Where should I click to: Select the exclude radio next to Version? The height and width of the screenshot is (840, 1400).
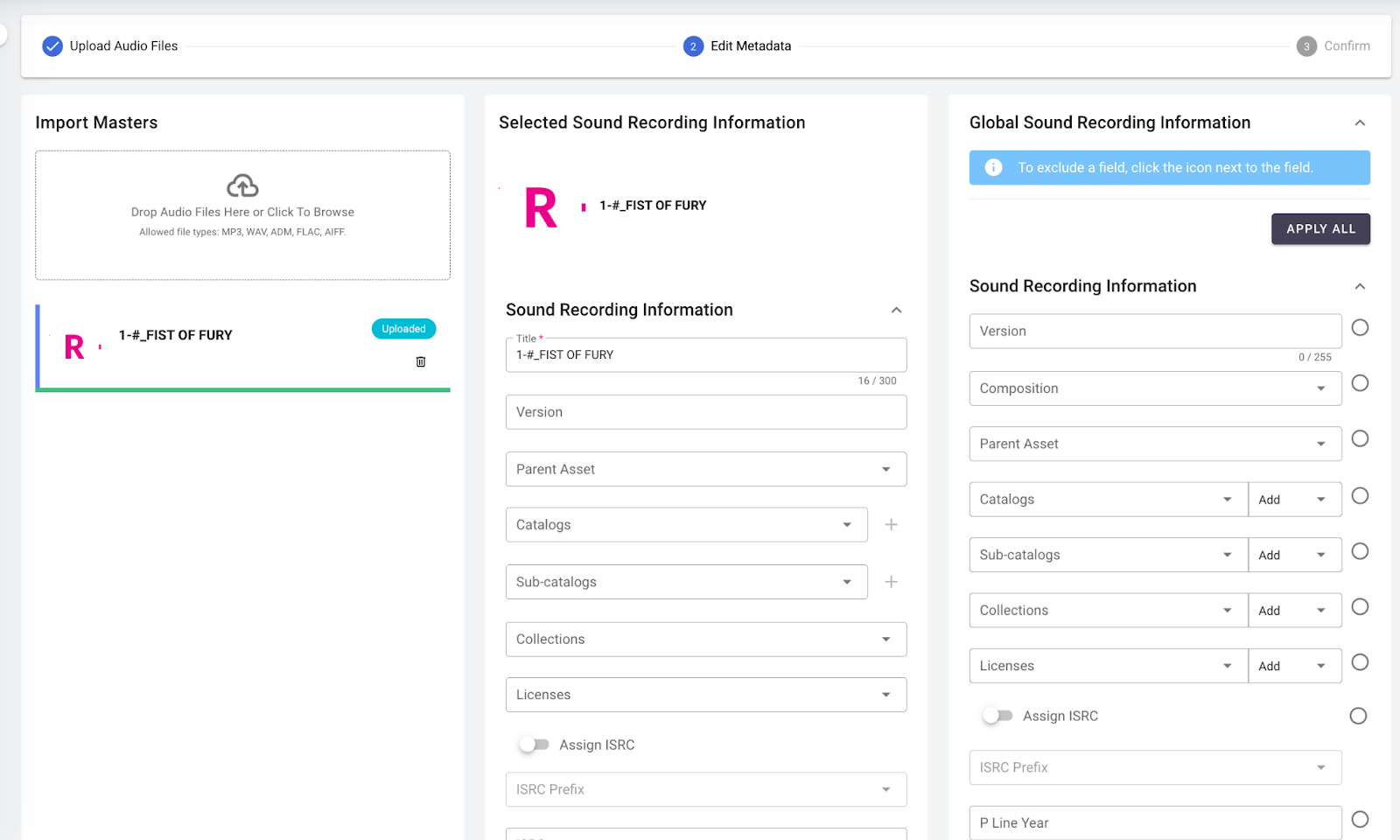(x=1360, y=327)
